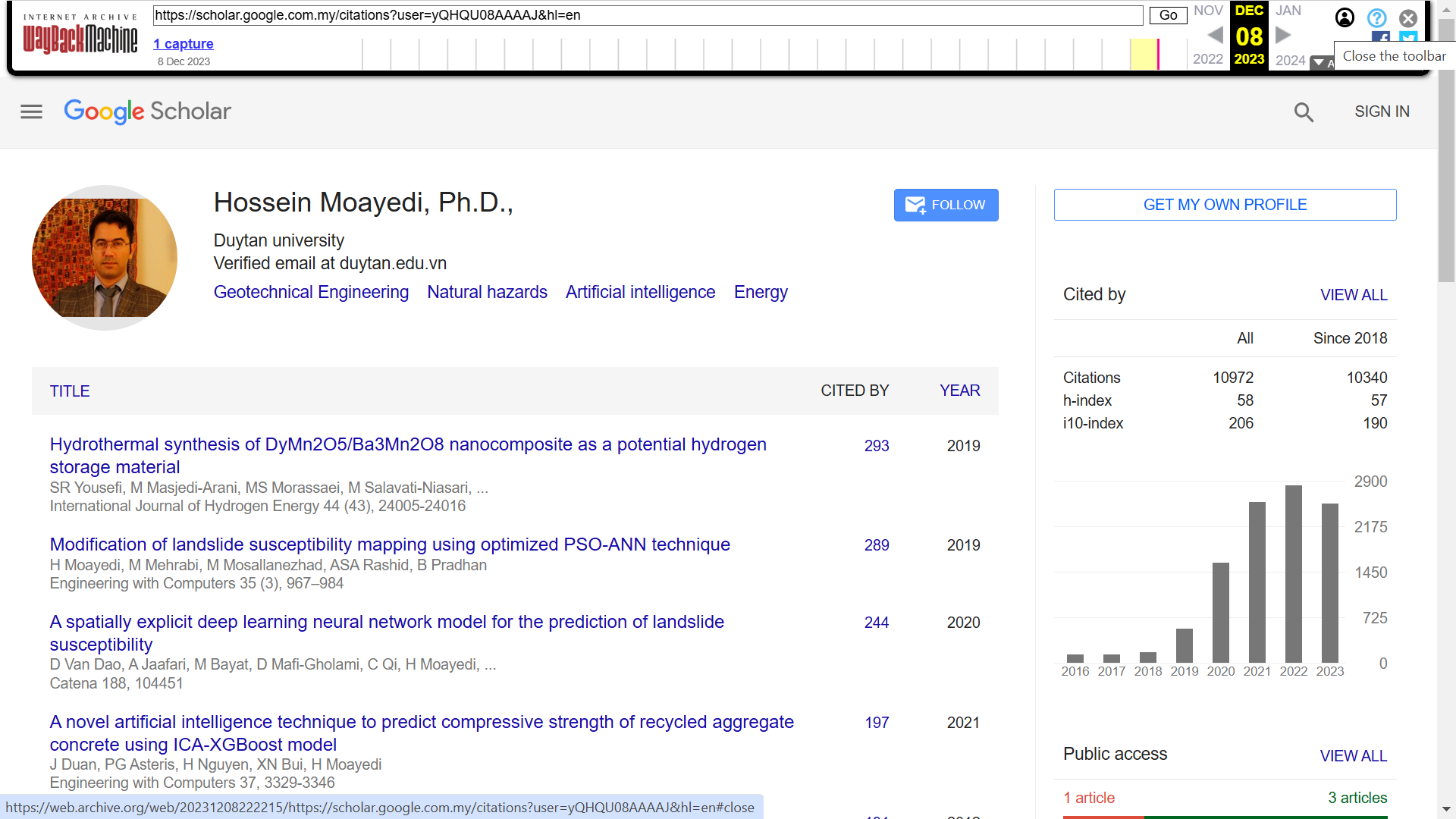Sort publications by TITLE column
1456x819 pixels.
(x=70, y=391)
